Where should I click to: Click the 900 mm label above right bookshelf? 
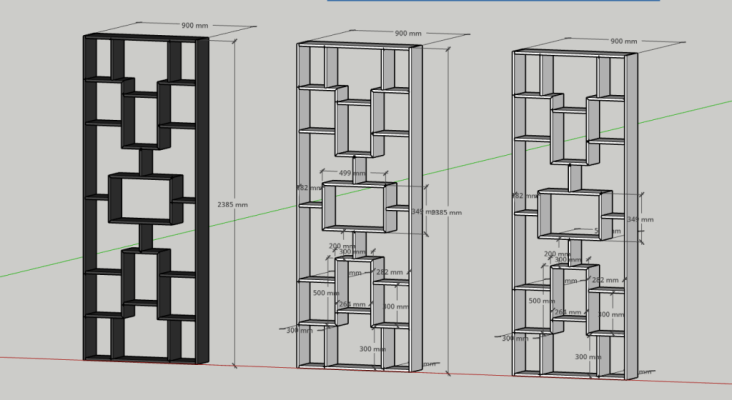(x=623, y=41)
